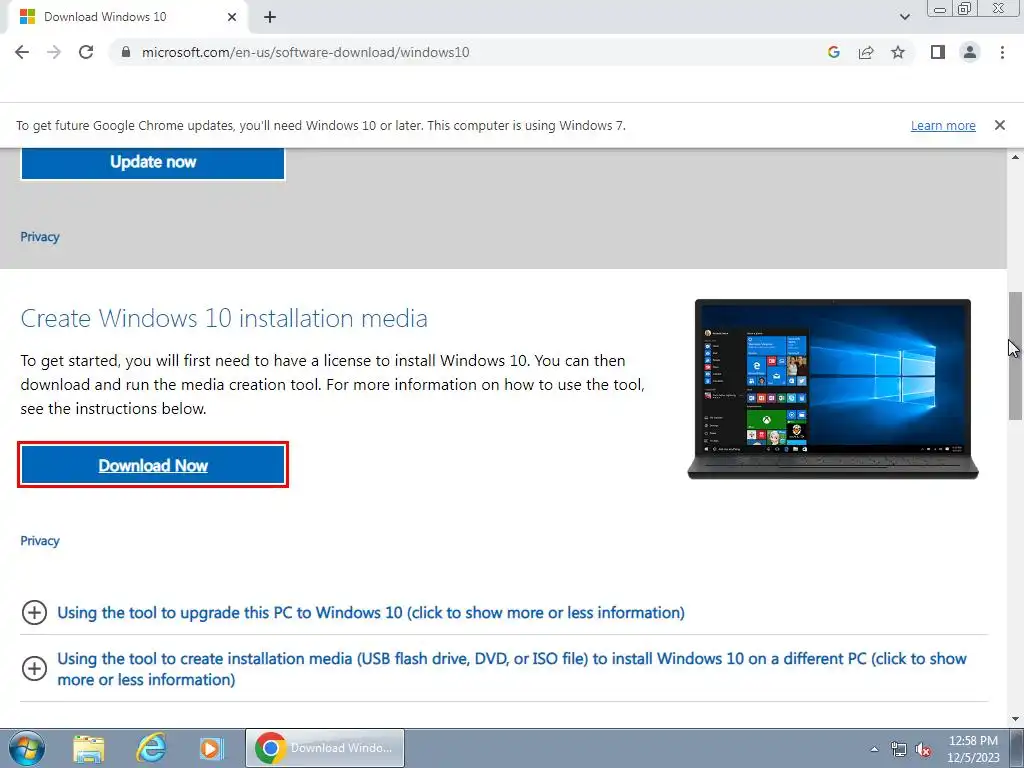The width and height of the screenshot is (1024, 768).
Task: Launch Internet Explorer from the taskbar
Action: click(x=151, y=748)
